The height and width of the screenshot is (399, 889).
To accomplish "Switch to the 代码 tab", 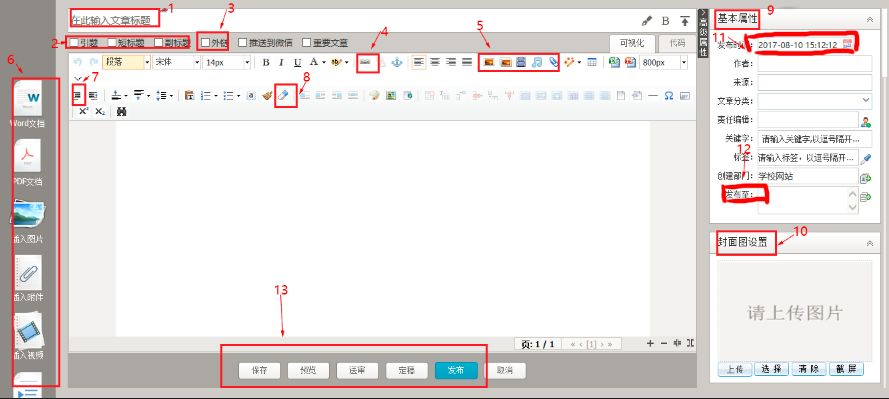I will click(677, 43).
